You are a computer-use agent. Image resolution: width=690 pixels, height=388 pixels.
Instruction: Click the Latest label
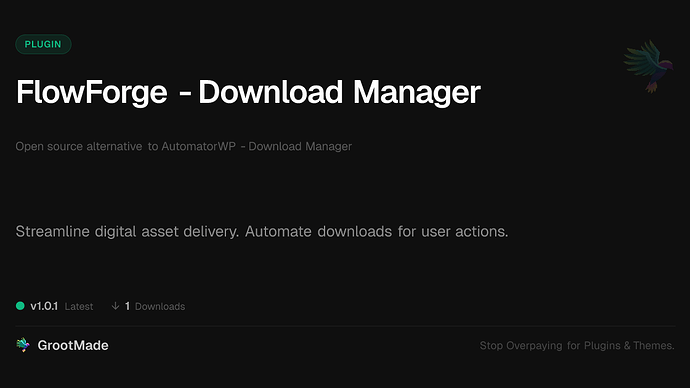pyautogui.click(x=79, y=307)
